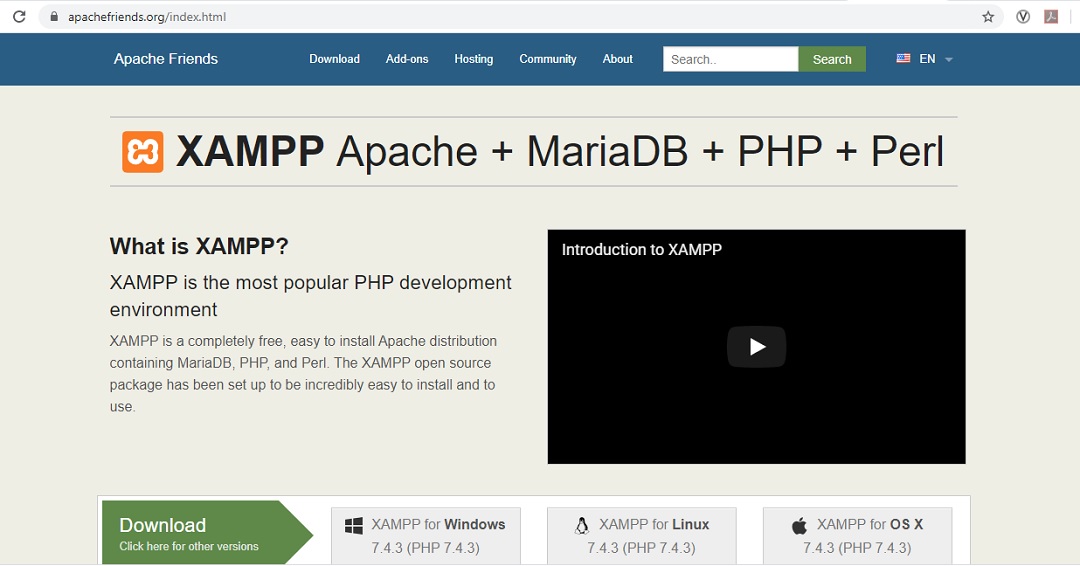Click the Windows logo icon
1080x566 pixels.
click(x=353, y=525)
